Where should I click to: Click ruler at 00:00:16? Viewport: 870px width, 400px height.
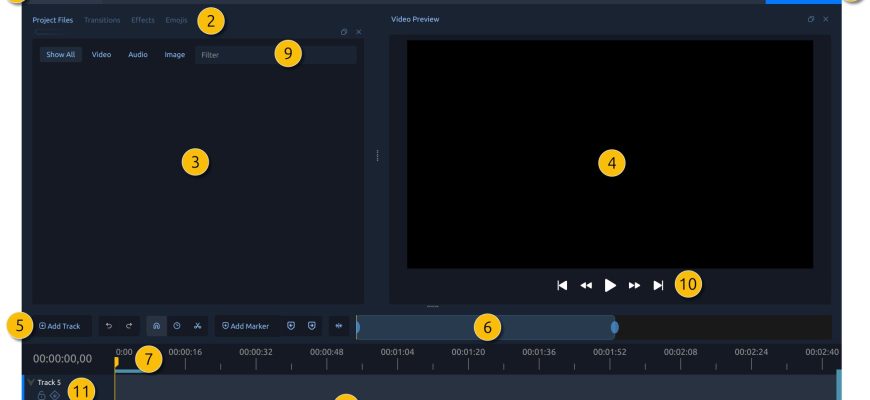185,352
